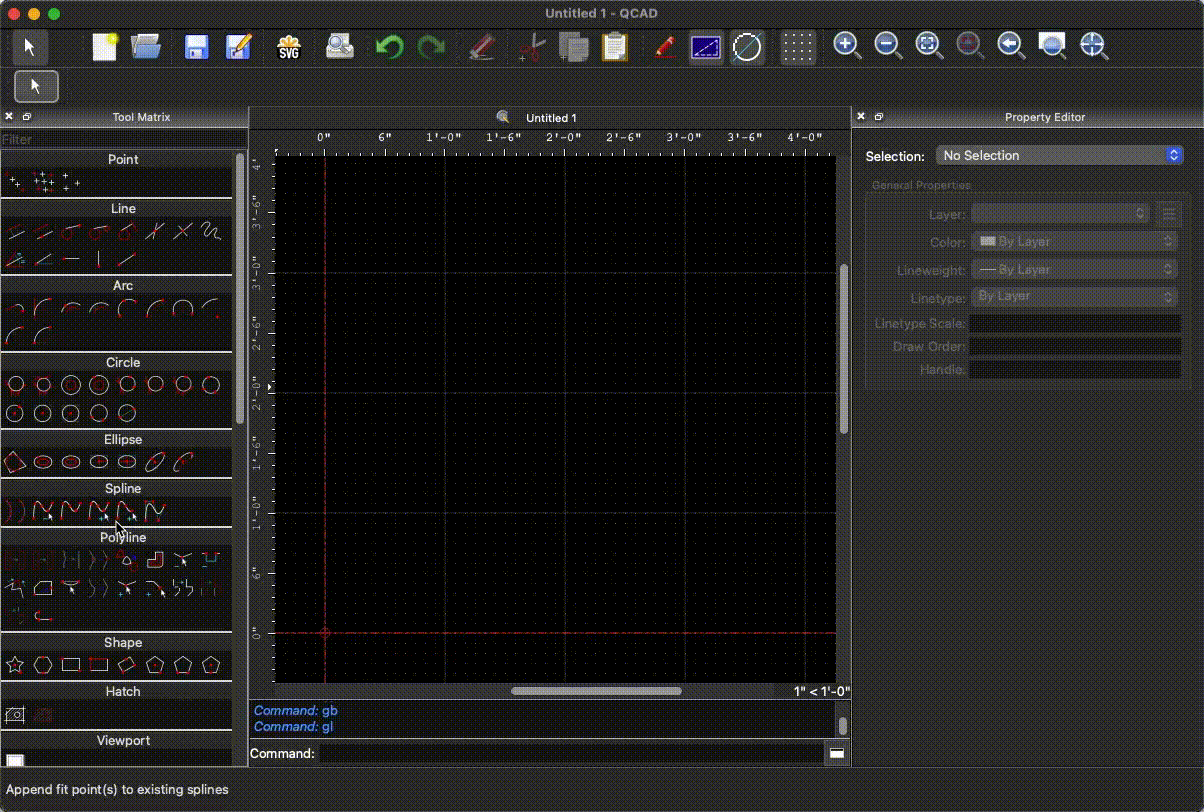Screen dimensions: 1204x812
Task: Open the Linetype By Layer dropdown
Action: pos(1075,296)
